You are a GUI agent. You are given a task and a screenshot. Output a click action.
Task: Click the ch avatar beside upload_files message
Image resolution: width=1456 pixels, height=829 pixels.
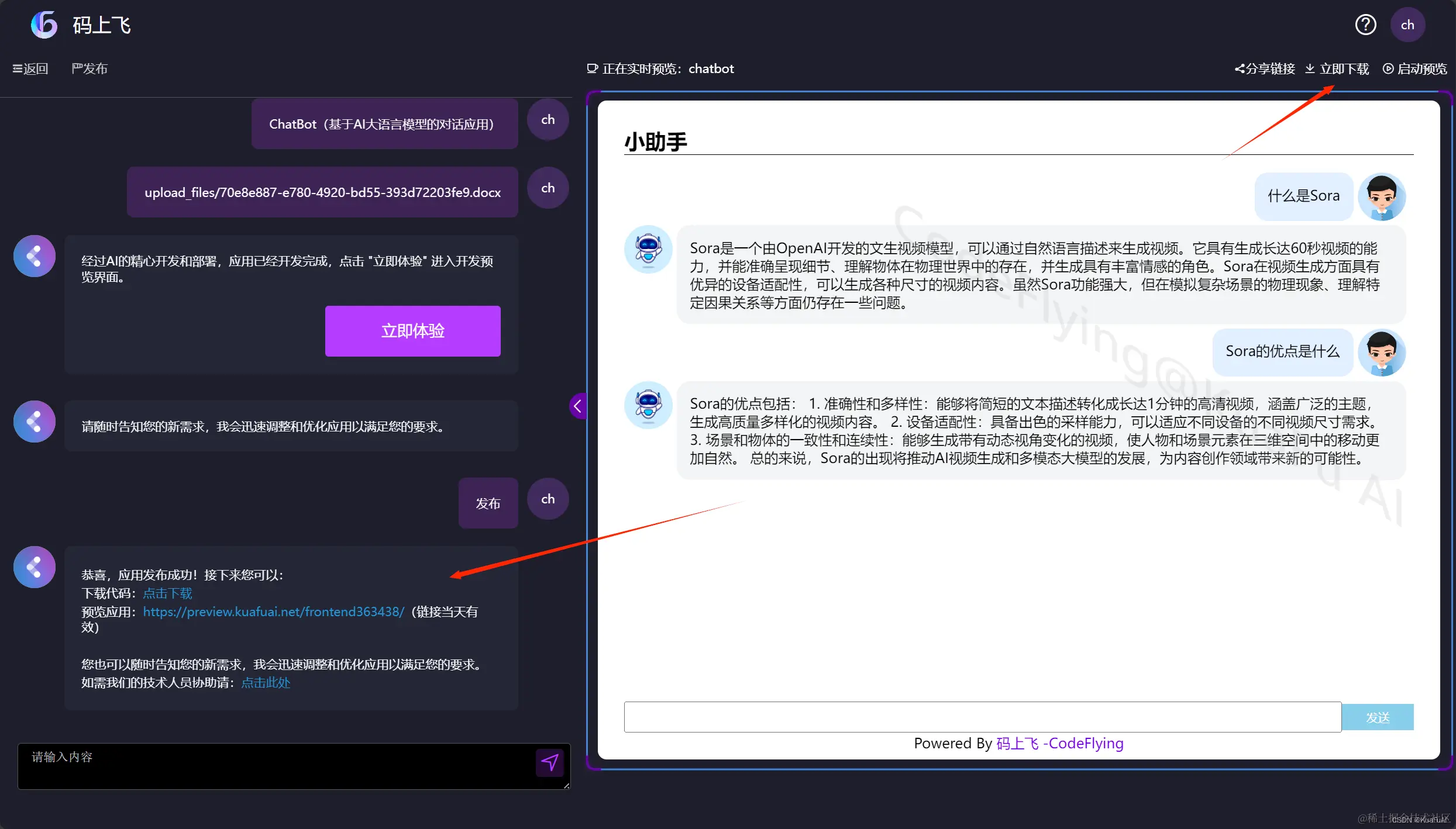[548, 188]
